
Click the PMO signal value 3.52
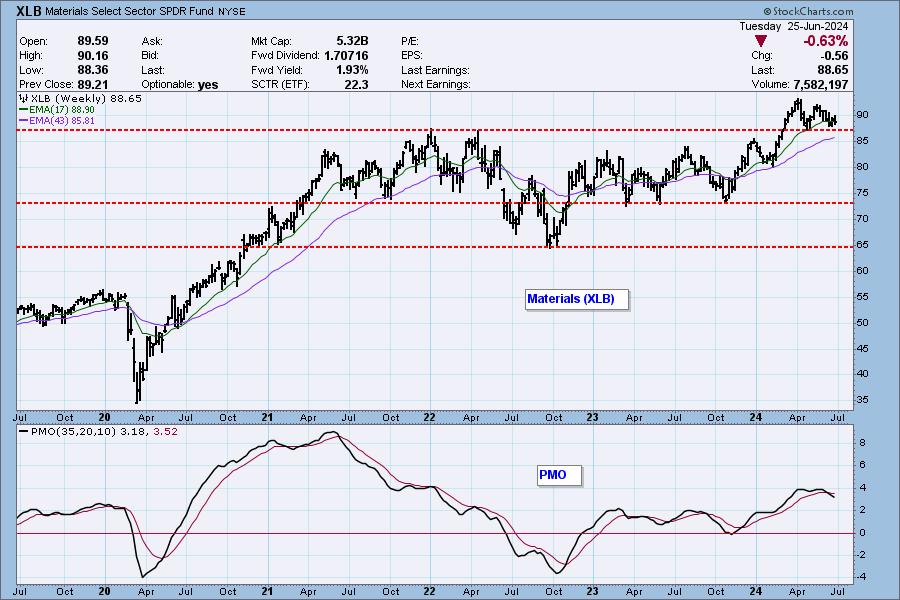click(x=165, y=432)
